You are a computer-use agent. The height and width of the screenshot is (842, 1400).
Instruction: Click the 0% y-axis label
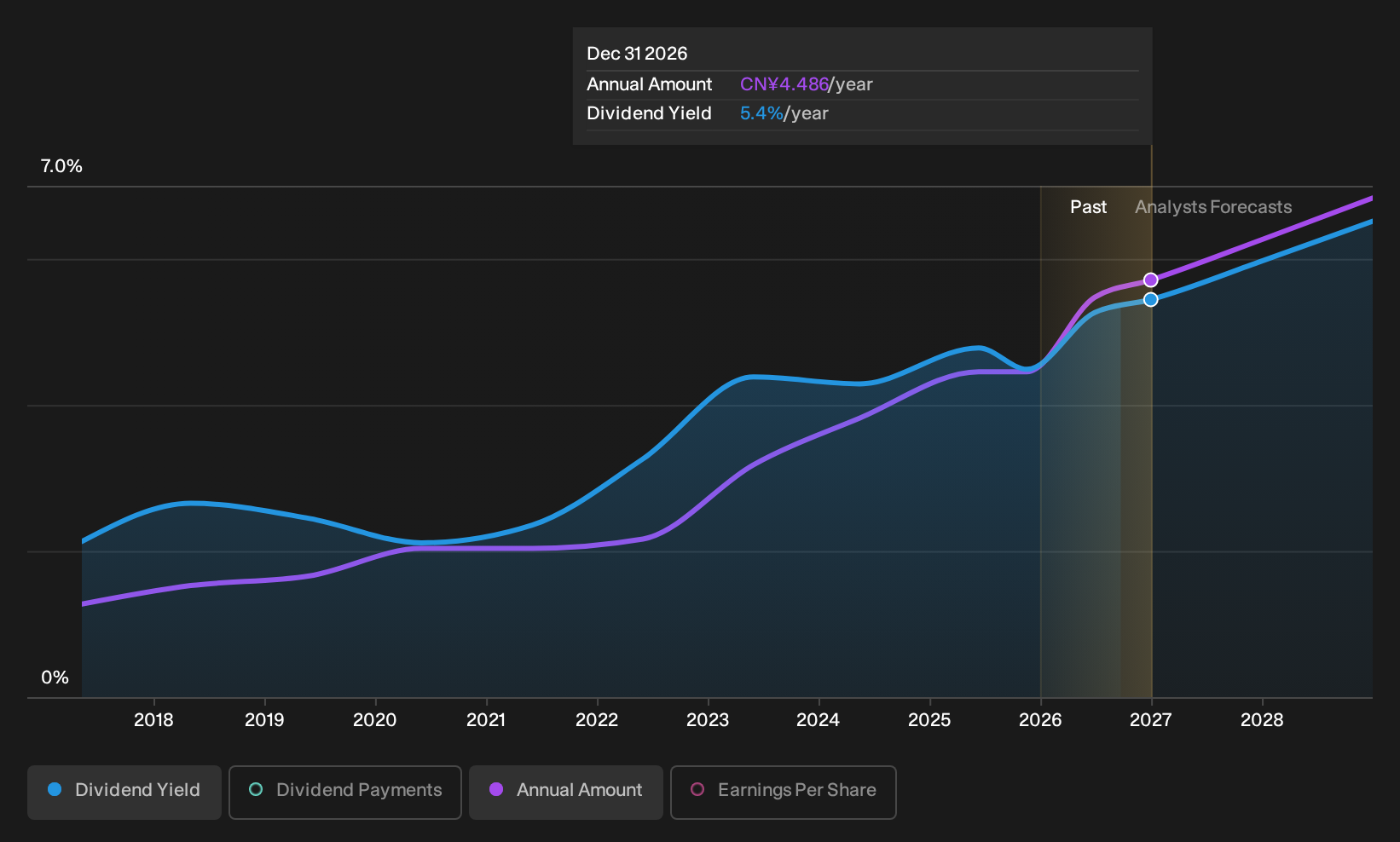pyautogui.click(x=55, y=678)
